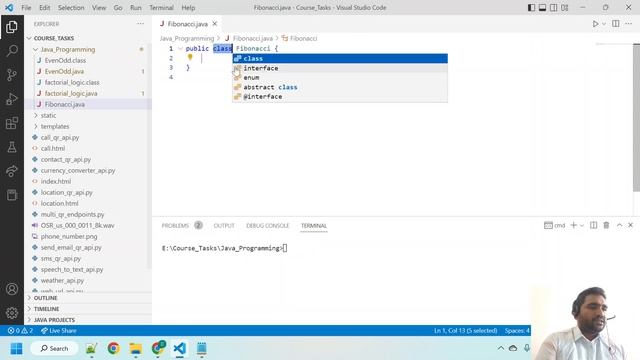The width and height of the screenshot is (640, 360).
Task: Open Source Control view
Action: tap(11, 75)
